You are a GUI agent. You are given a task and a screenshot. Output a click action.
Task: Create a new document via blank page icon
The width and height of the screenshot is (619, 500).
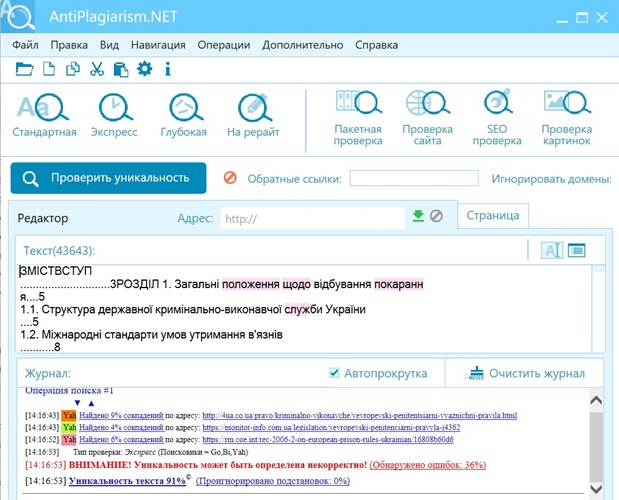coord(49,69)
